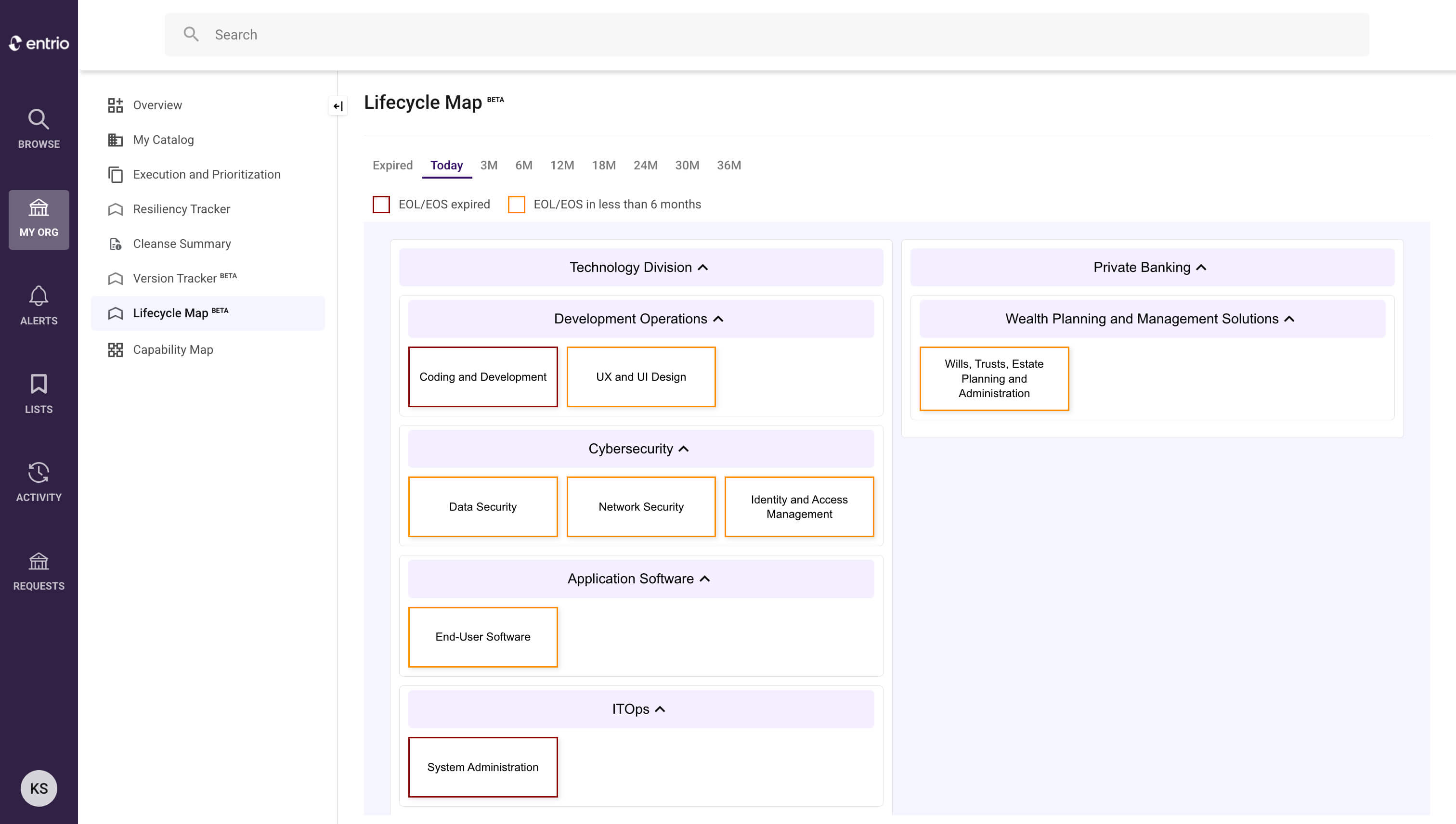The image size is (1456, 824).
Task: Open My Catalog
Action: tap(163, 140)
